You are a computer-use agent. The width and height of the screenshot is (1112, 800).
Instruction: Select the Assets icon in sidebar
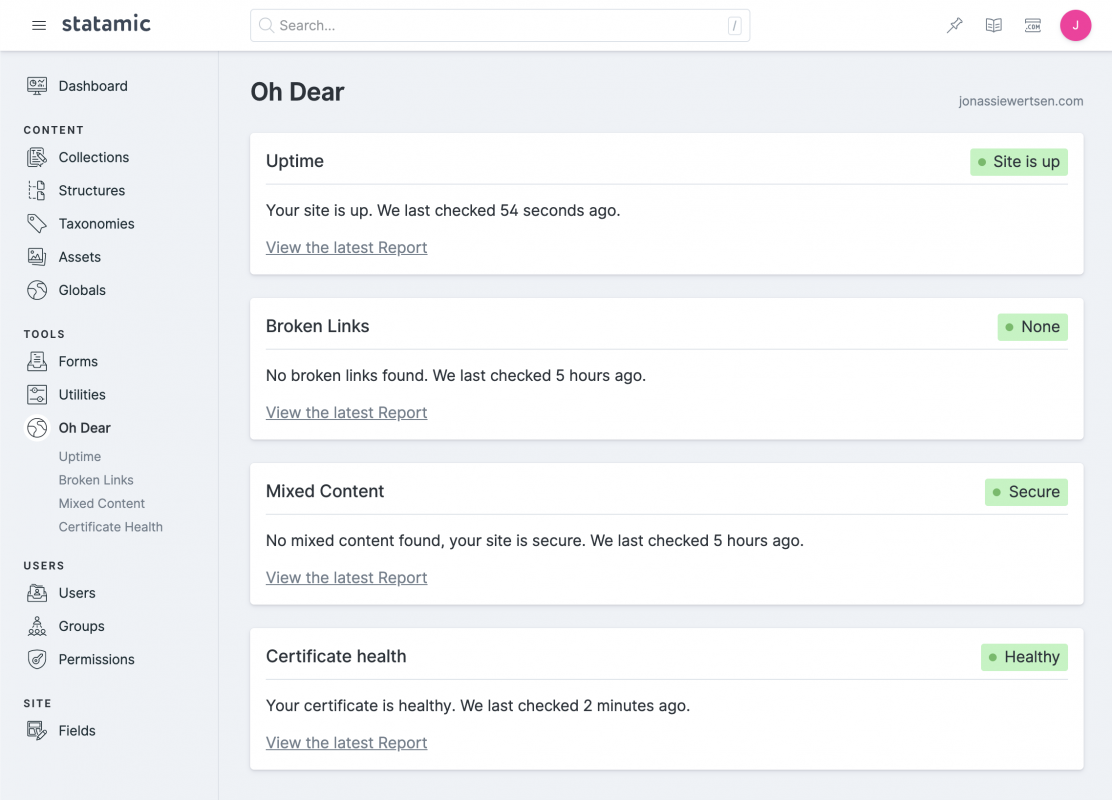(36, 256)
